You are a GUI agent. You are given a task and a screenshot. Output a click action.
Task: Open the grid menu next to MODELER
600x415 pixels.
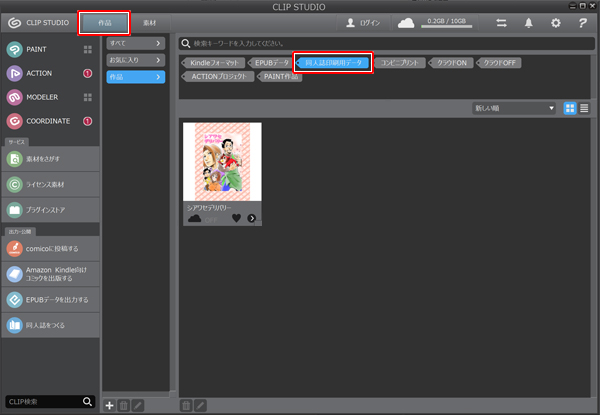pyautogui.click(x=88, y=97)
